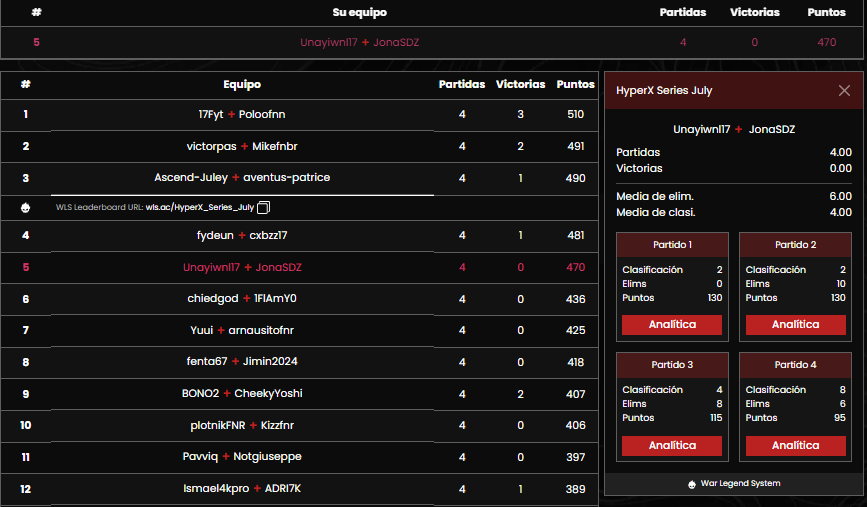Click Unayiwnl17 + JonaSDZ in Su equipo bar
Viewport: 867px width, 507px height.
tap(359, 43)
